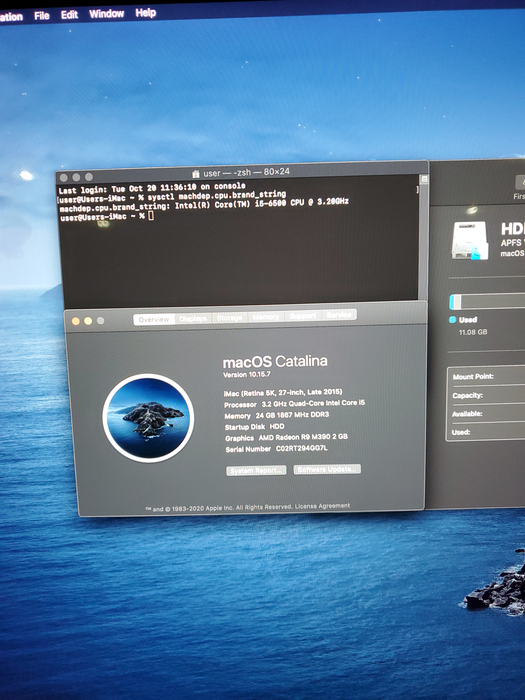Switch to the Overview tab

154,319
